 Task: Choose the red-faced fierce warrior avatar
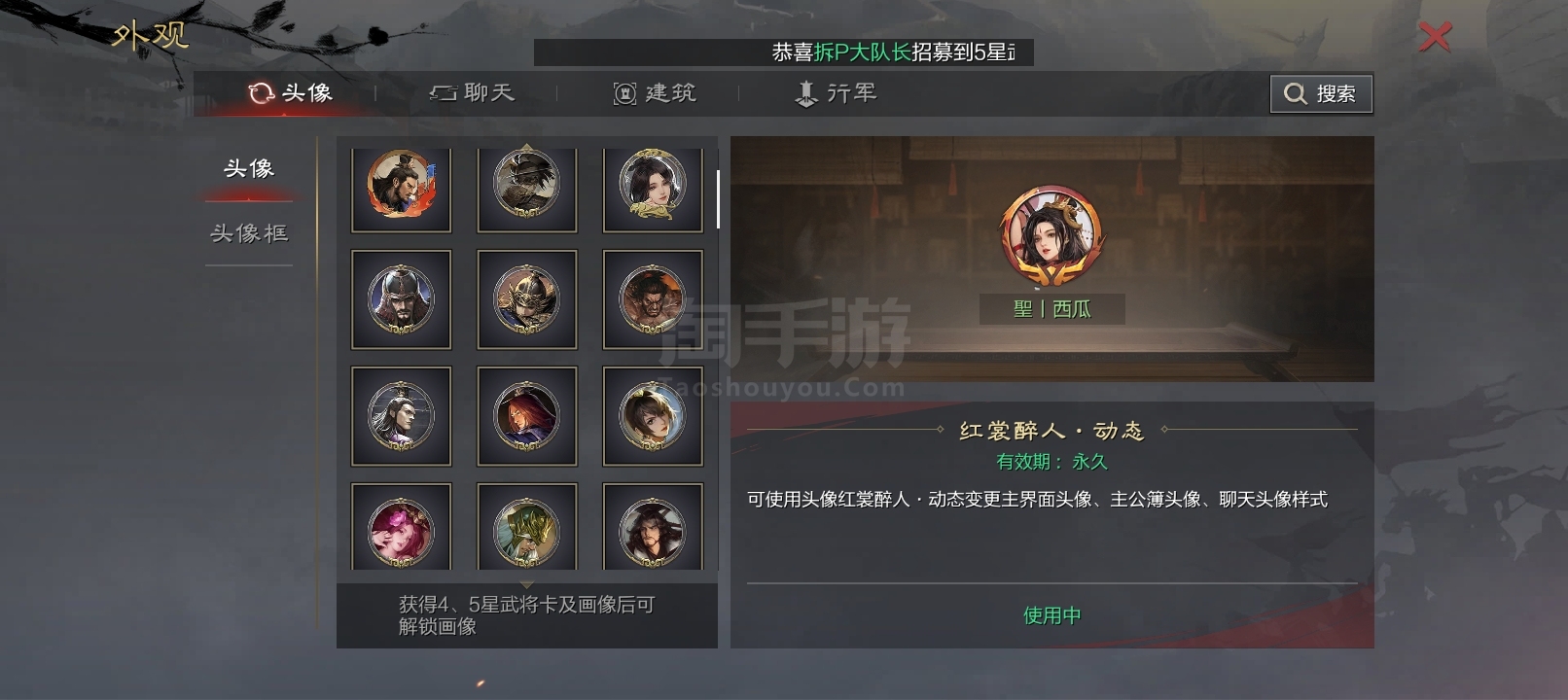click(653, 299)
